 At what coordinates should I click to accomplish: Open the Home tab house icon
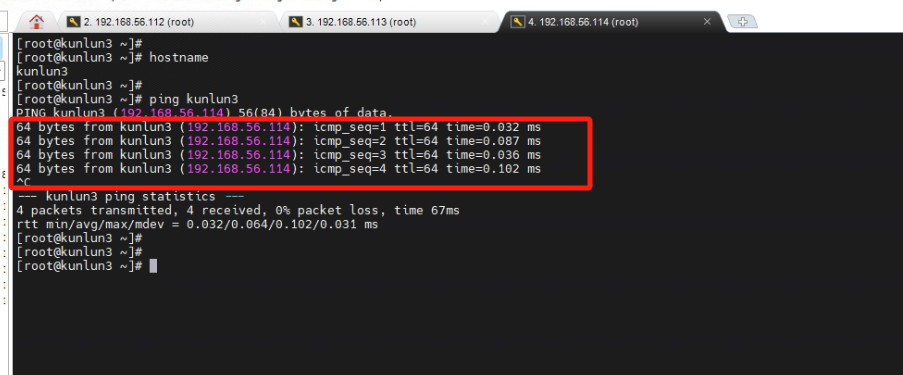point(36,22)
